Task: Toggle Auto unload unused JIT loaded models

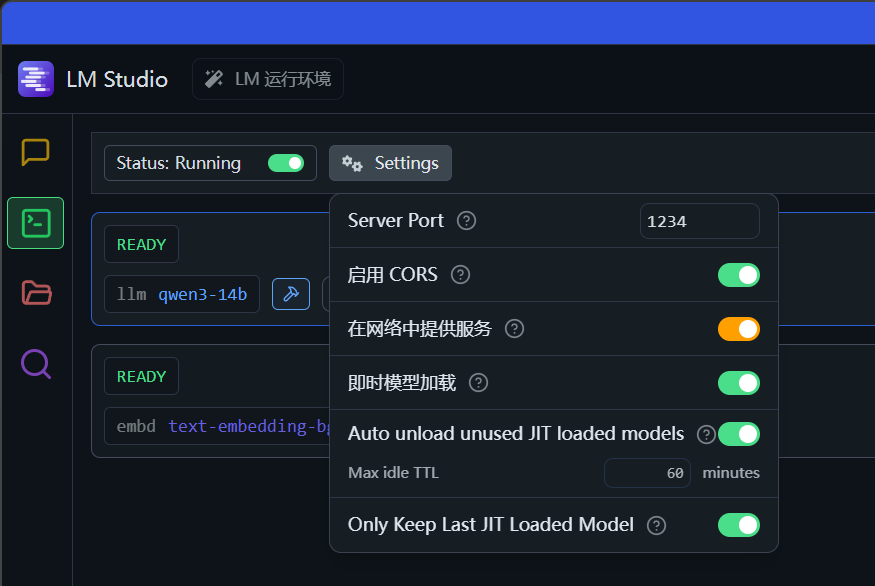Action: point(739,434)
